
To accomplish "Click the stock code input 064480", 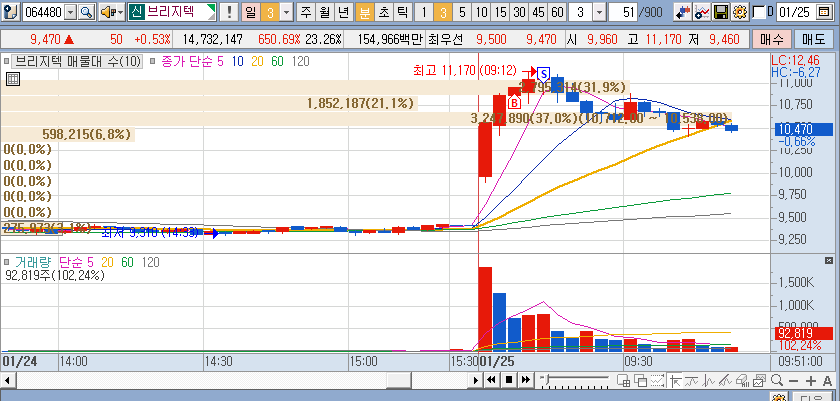I will (x=43, y=12).
